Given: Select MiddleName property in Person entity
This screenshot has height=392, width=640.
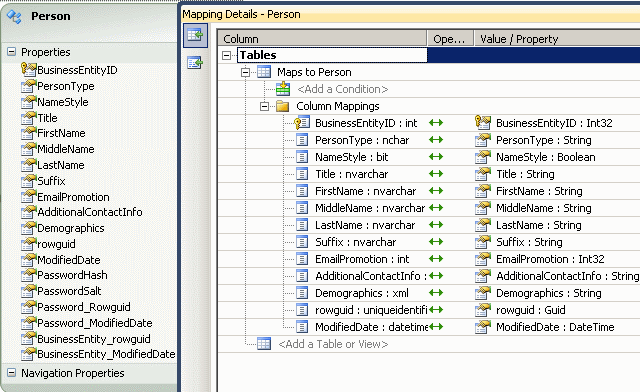Looking at the screenshot, I should [66, 149].
